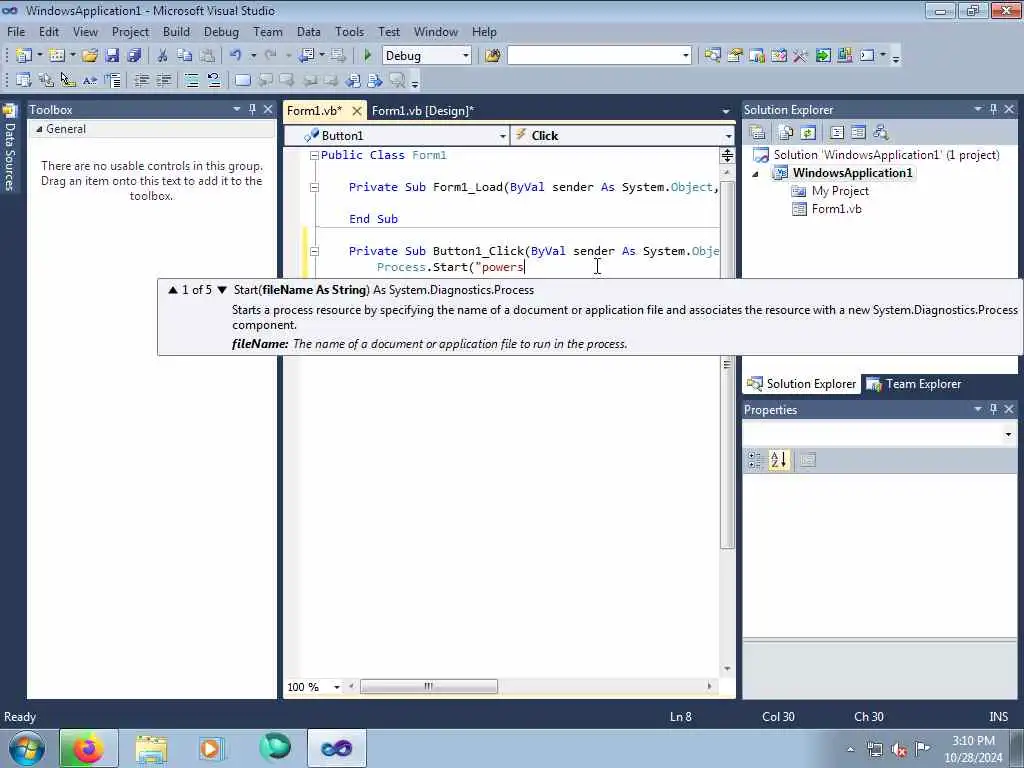Click Show All Files in Solution Explorer

pos(786,133)
